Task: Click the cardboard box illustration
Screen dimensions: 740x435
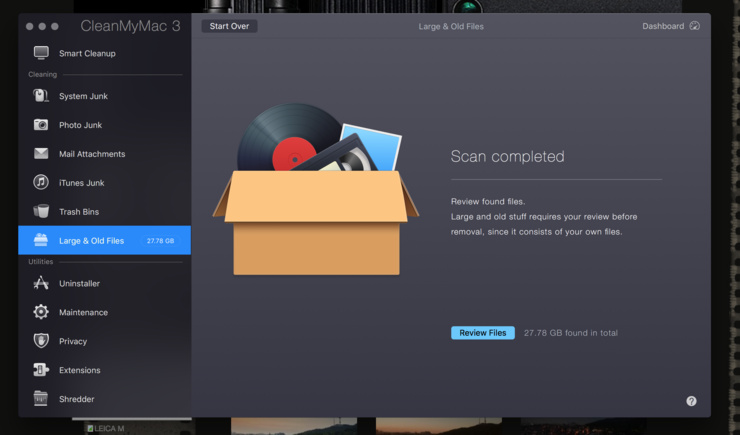Action: click(316, 189)
